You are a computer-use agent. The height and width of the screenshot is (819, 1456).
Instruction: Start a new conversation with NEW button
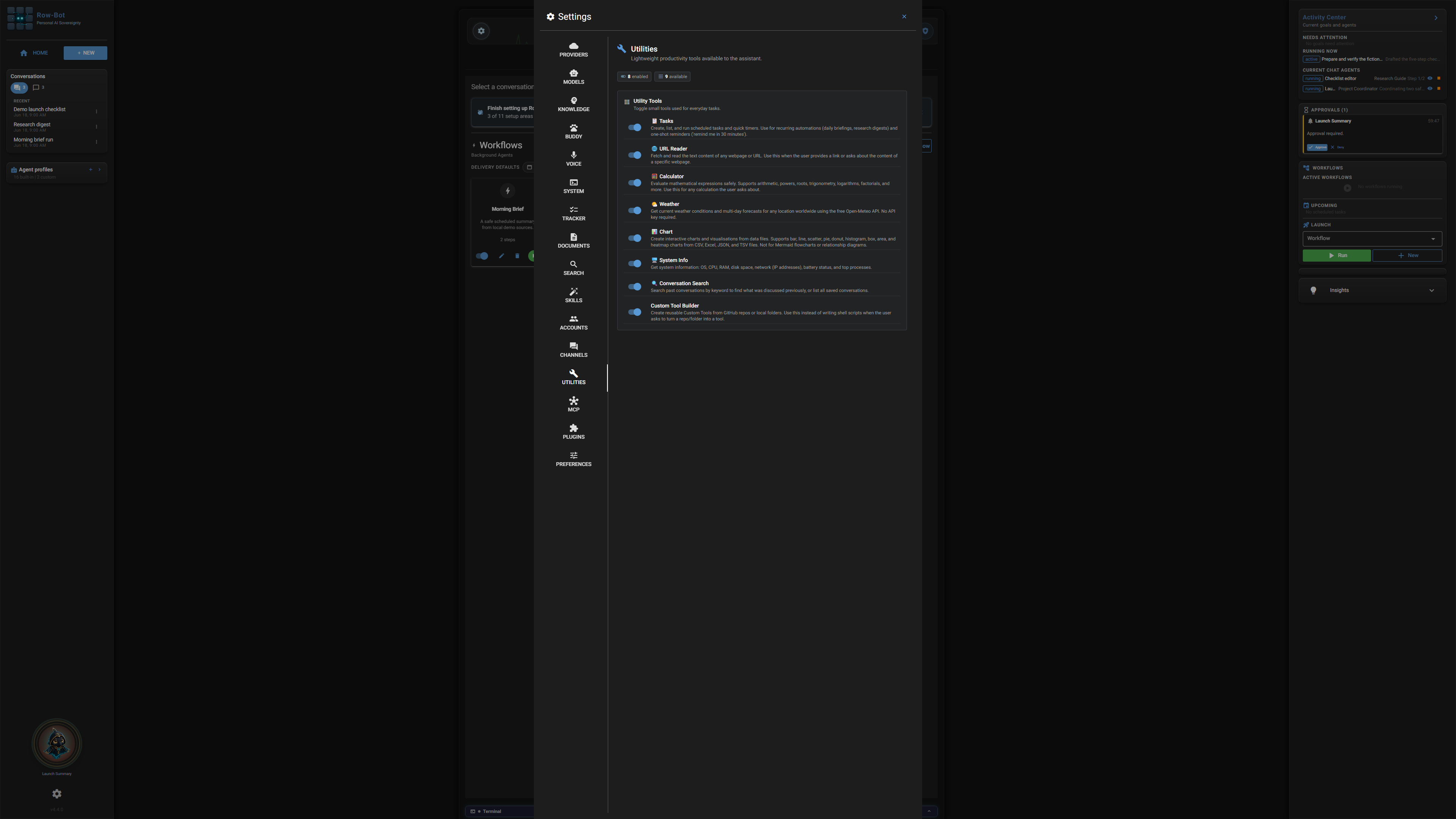[x=85, y=53]
